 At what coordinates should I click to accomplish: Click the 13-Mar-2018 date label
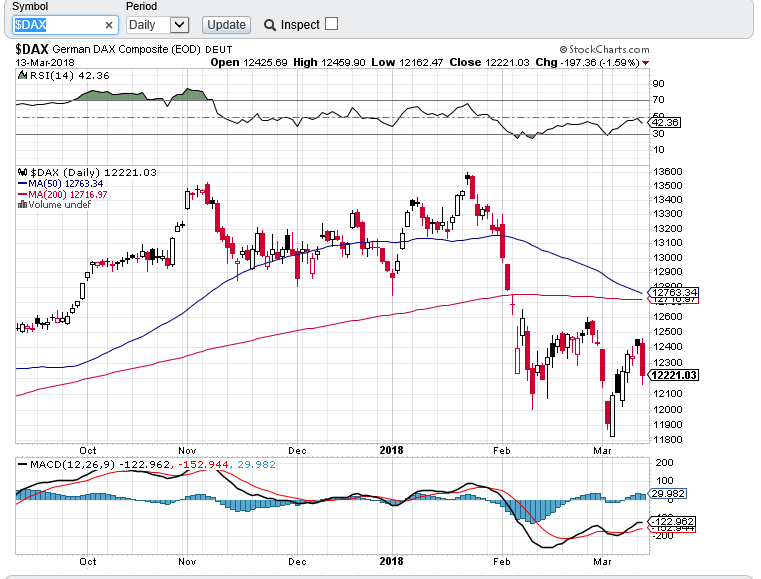coord(45,63)
